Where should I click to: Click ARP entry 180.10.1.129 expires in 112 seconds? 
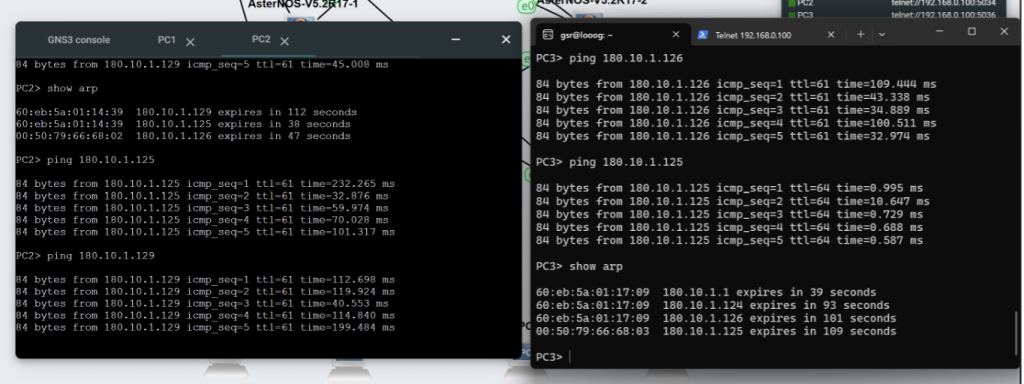click(x=186, y=112)
